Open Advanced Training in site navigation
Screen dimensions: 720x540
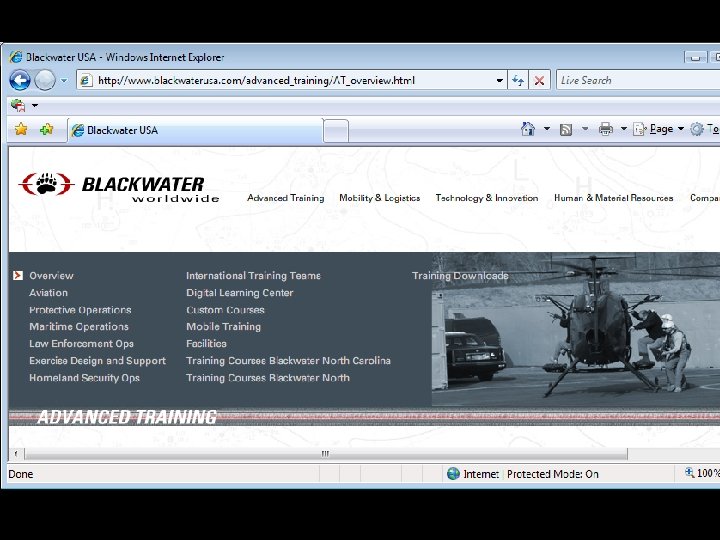pos(286,198)
